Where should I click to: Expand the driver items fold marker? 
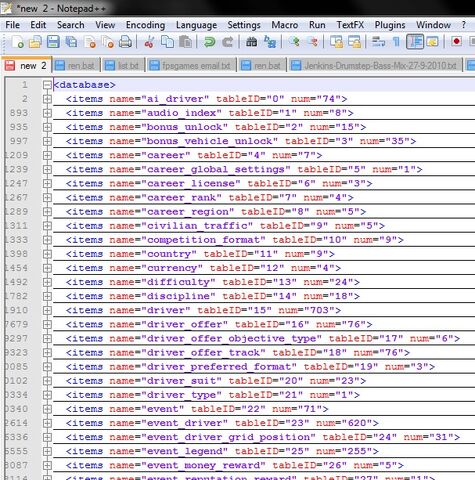(x=47, y=310)
